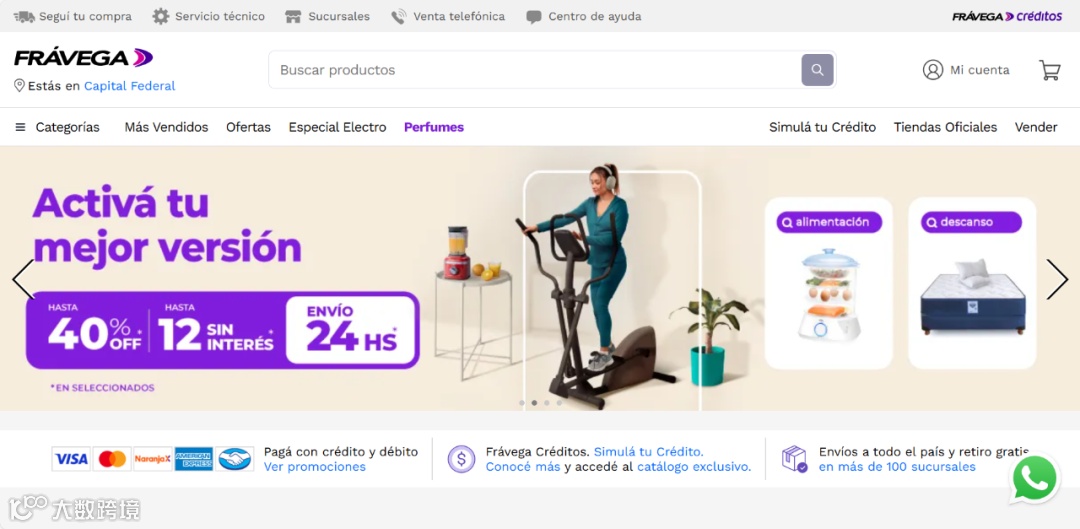The image size is (1080, 529).
Task: Focus the Buscar productos search field
Action: (x=534, y=70)
